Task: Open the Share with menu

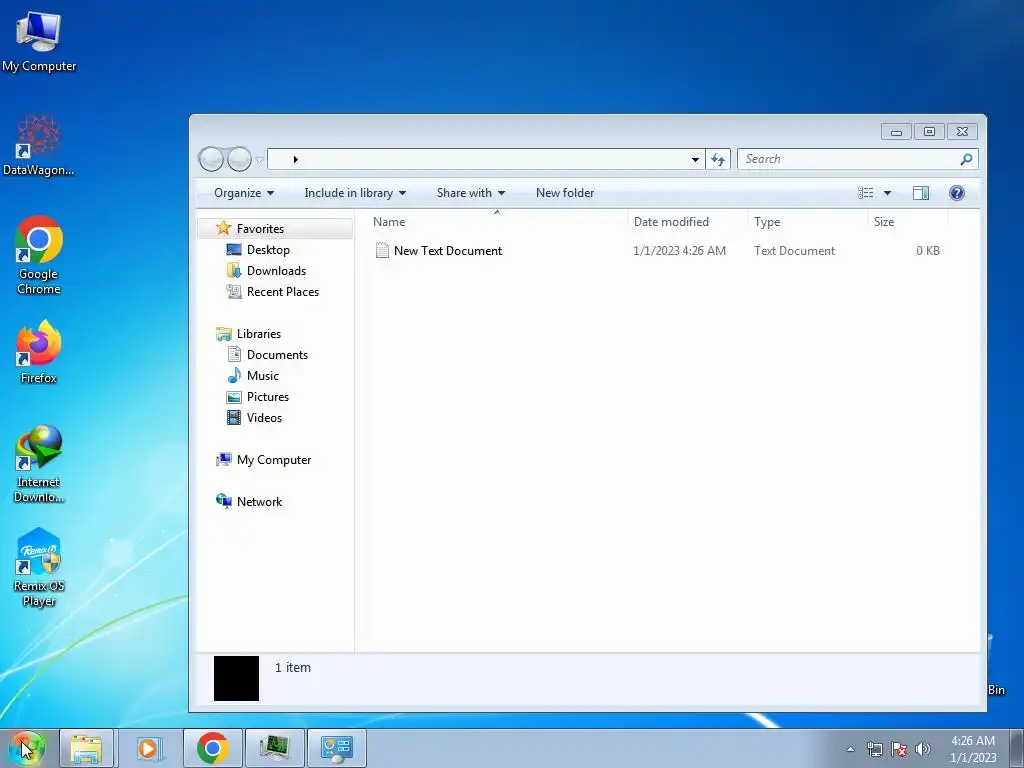Action: (x=471, y=193)
